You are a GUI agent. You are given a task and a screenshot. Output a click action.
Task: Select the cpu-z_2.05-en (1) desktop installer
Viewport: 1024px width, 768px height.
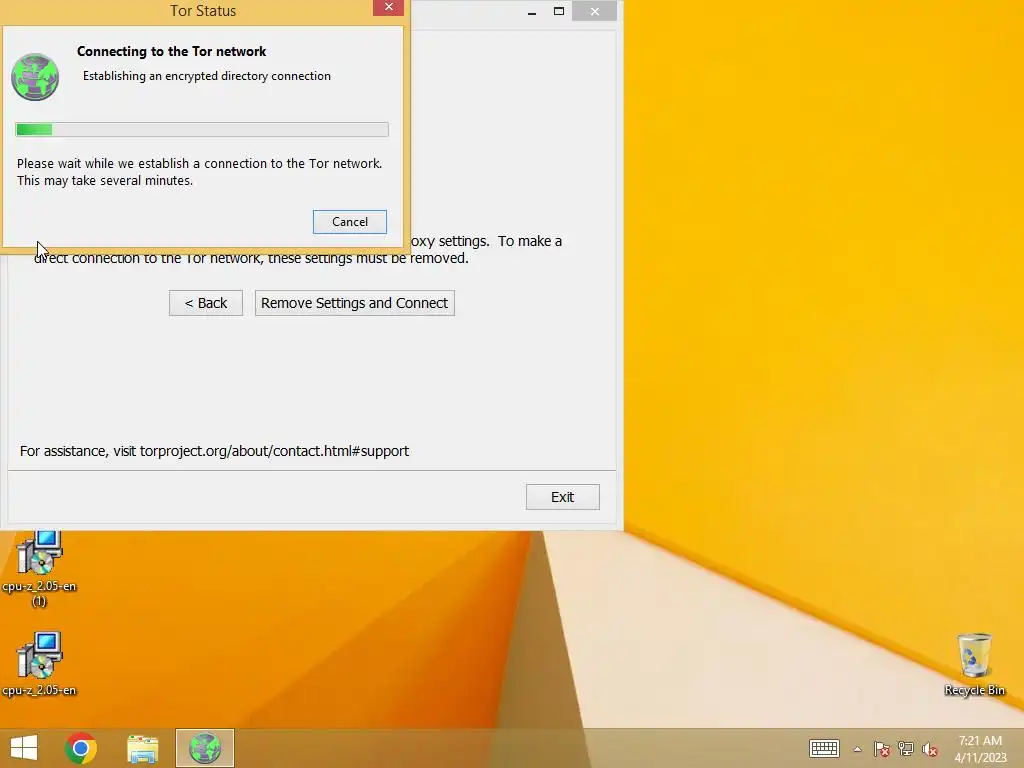39,569
